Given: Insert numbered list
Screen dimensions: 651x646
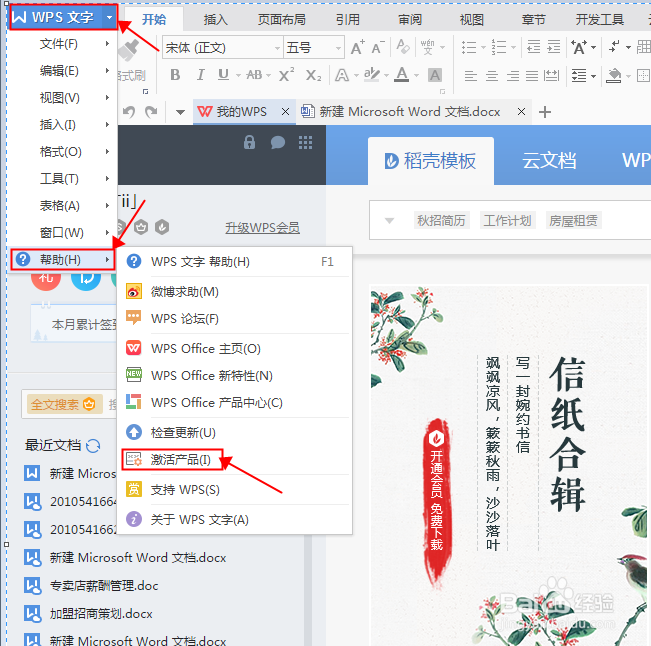Looking at the screenshot, I should 499,47.
